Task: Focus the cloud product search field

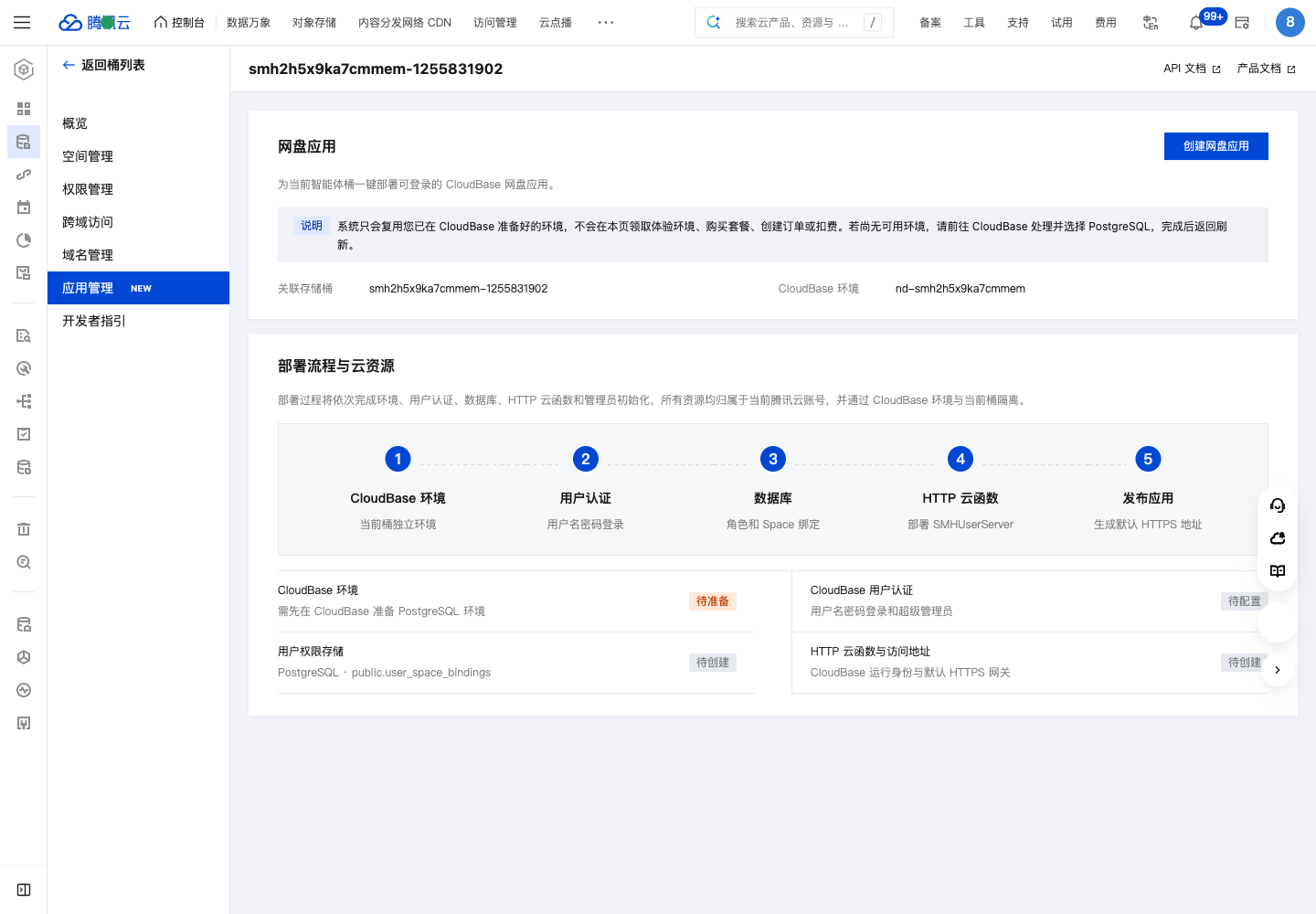Action: [793, 22]
